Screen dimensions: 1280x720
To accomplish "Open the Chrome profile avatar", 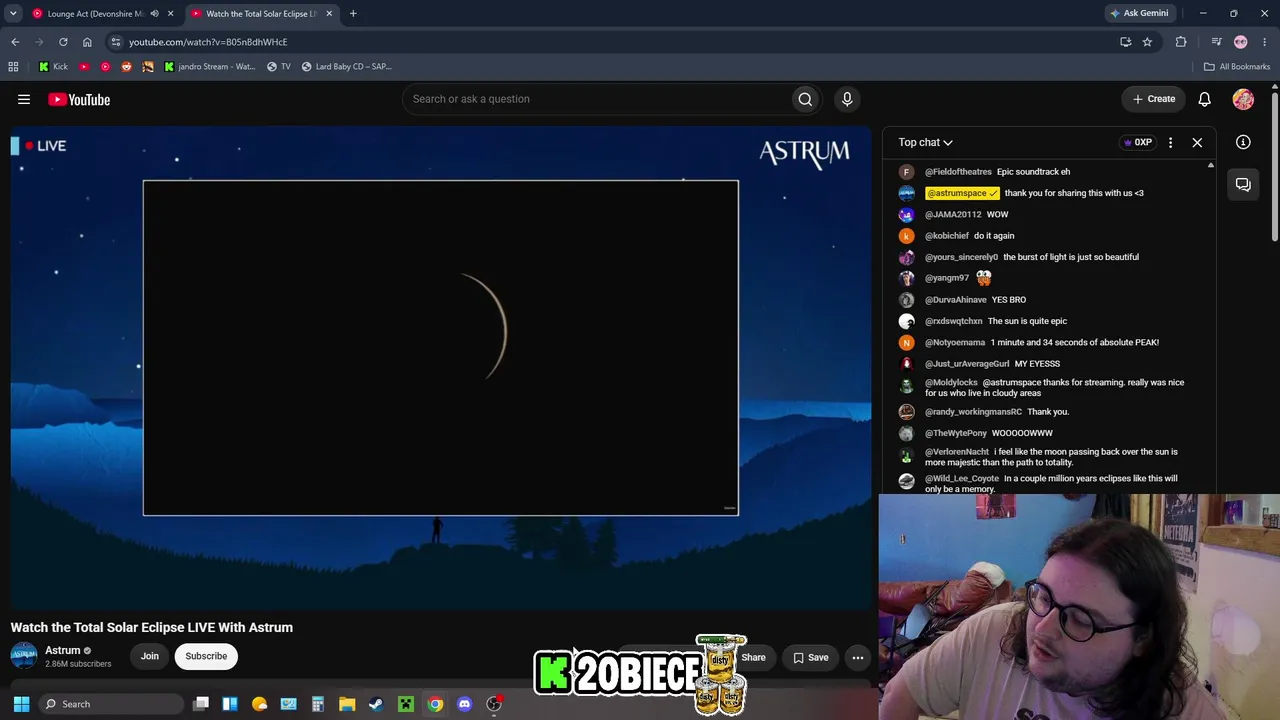I will 1241,42.
